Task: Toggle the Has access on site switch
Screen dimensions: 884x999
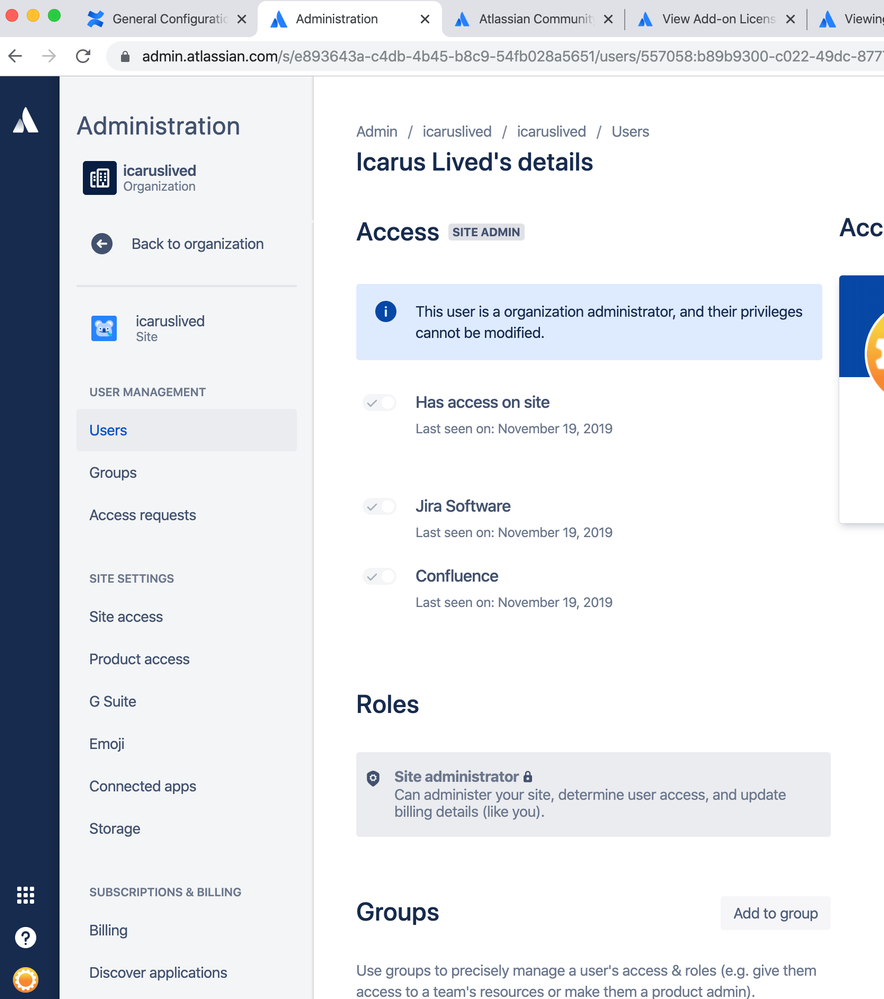Action: pos(379,403)
